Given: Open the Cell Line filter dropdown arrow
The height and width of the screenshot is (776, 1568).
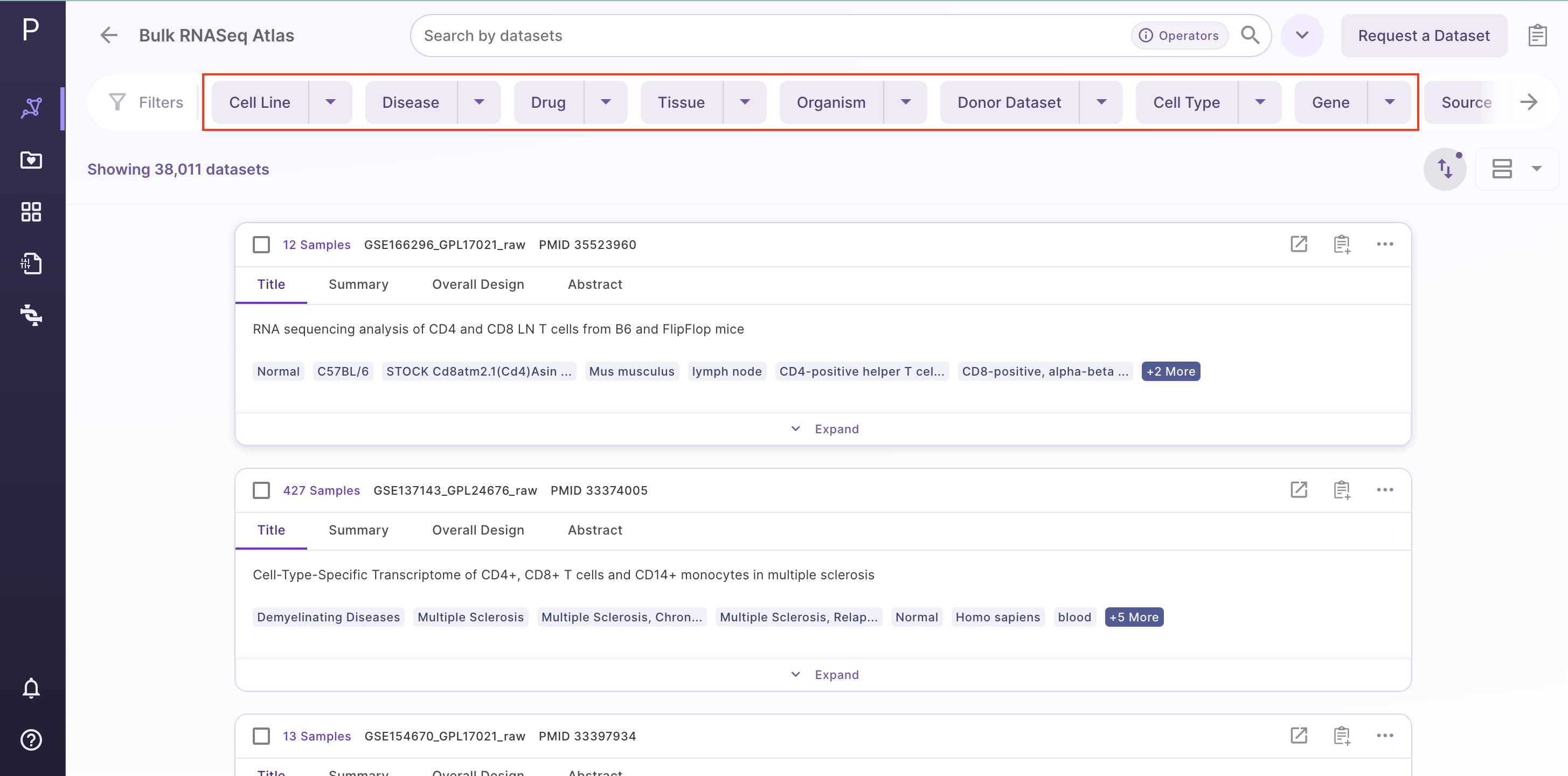Looking at the screenshot, I should click(x=330, y=102).
